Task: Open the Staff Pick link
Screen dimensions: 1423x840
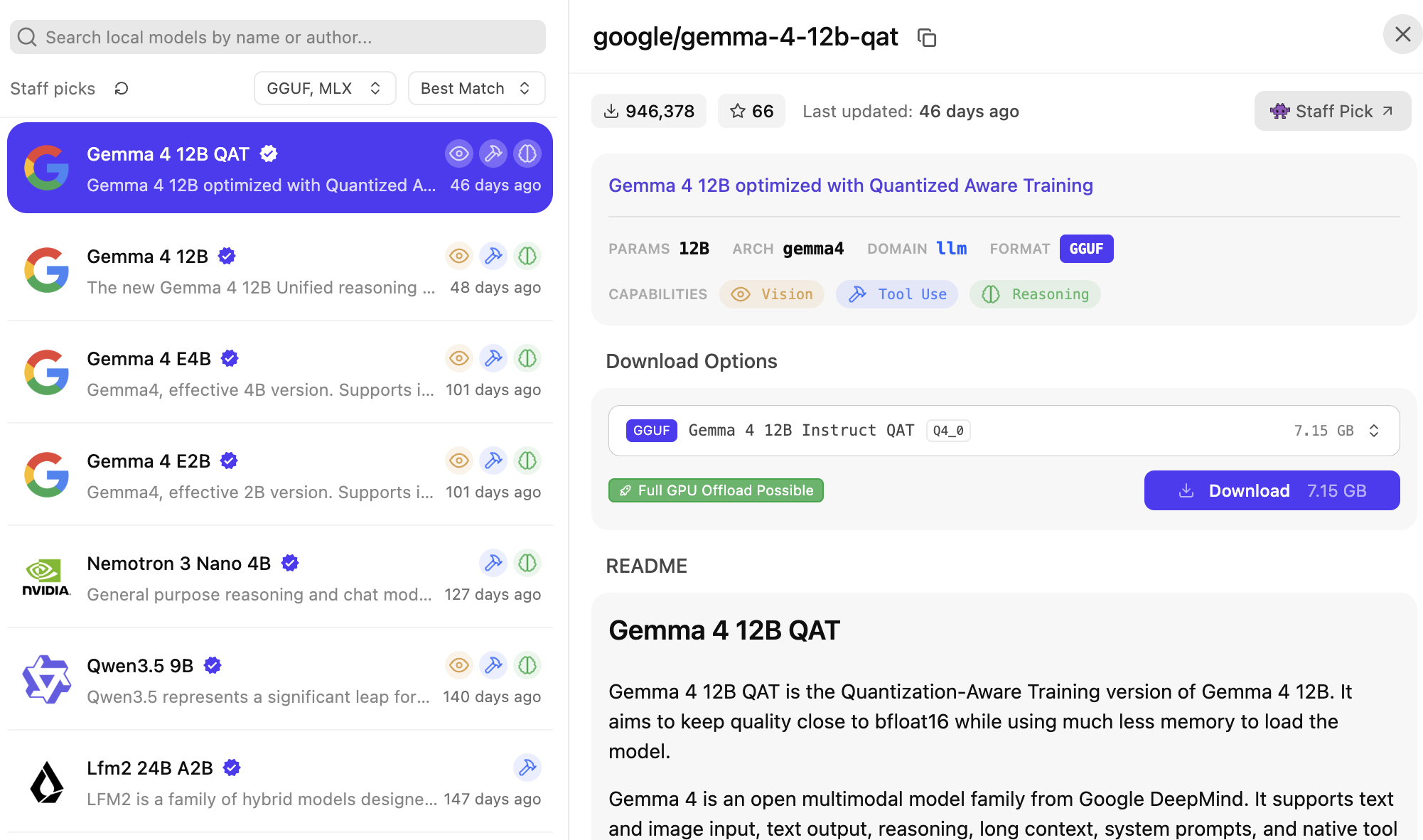Action: (1332, 111)
